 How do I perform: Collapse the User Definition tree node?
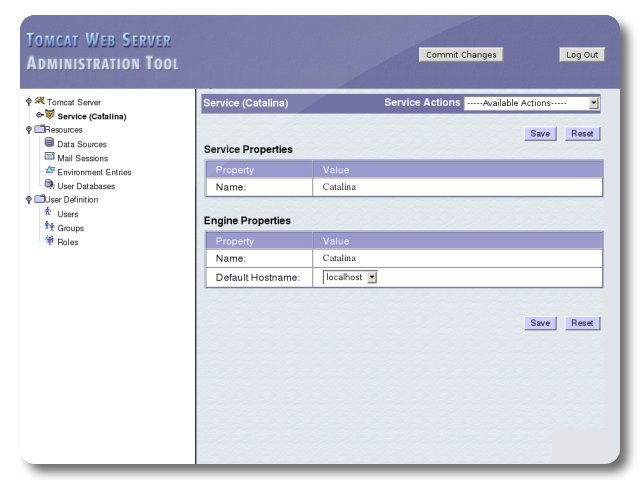28,199
